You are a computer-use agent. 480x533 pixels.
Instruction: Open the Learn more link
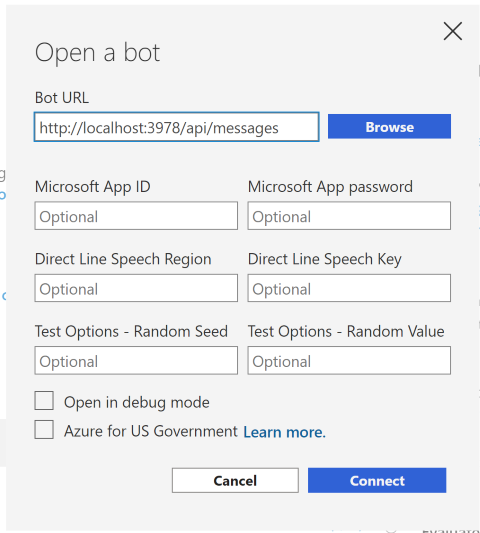click(285, 432)
